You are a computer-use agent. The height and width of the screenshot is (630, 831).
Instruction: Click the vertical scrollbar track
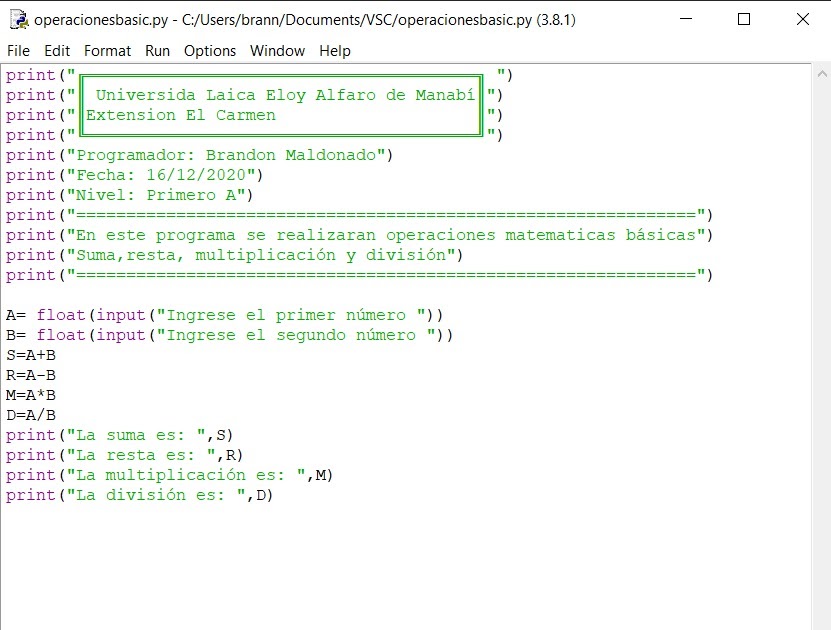[x=822, y=350]
